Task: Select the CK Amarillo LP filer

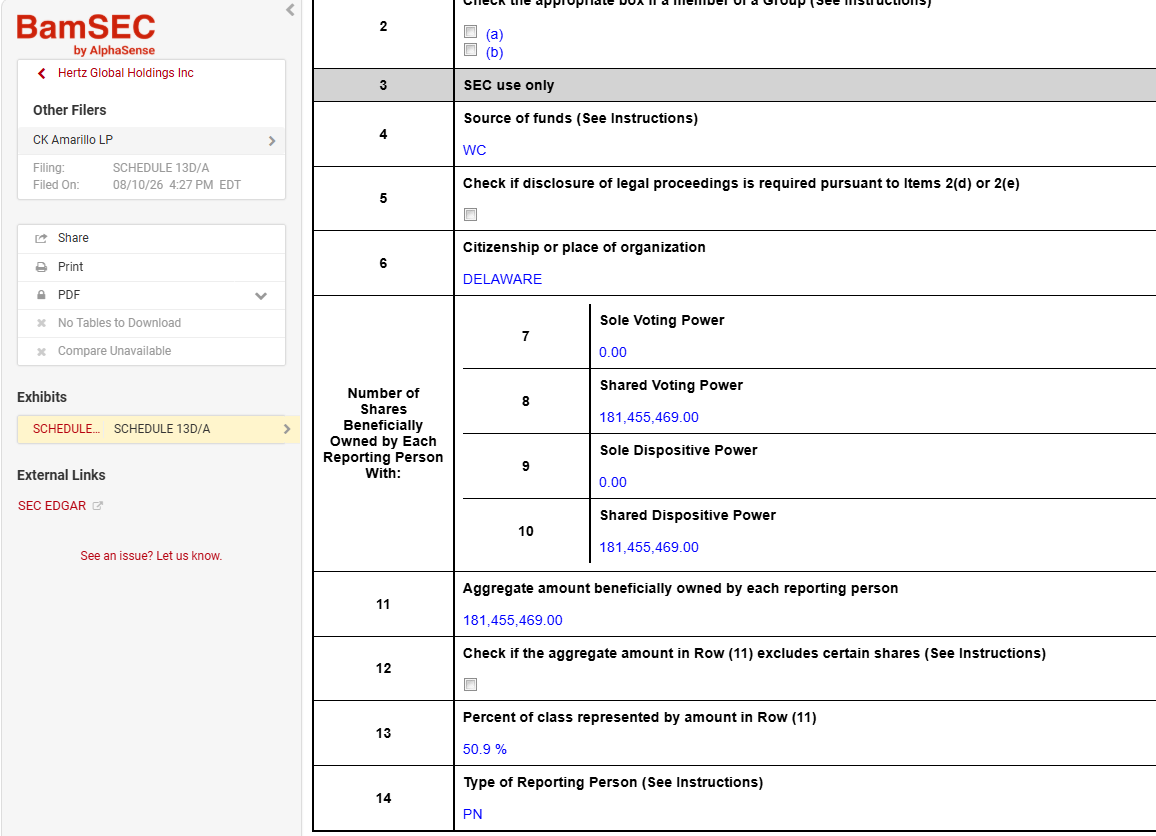Action: point(151,140)
